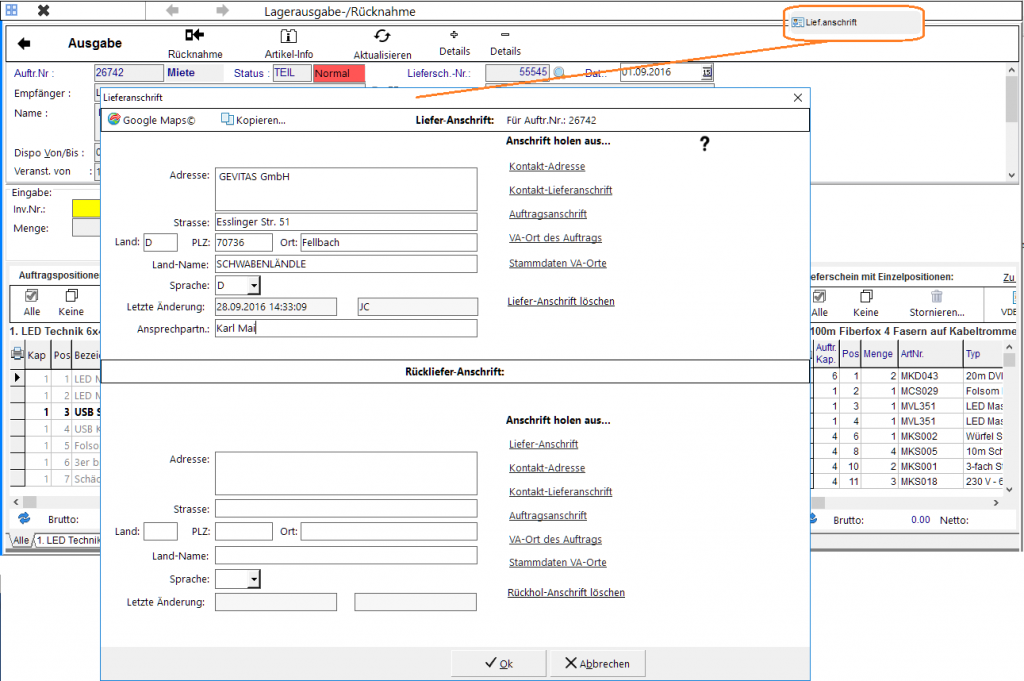1024x681 pixels.
Task: Open Artikel-Info
Action: (289, 43)
